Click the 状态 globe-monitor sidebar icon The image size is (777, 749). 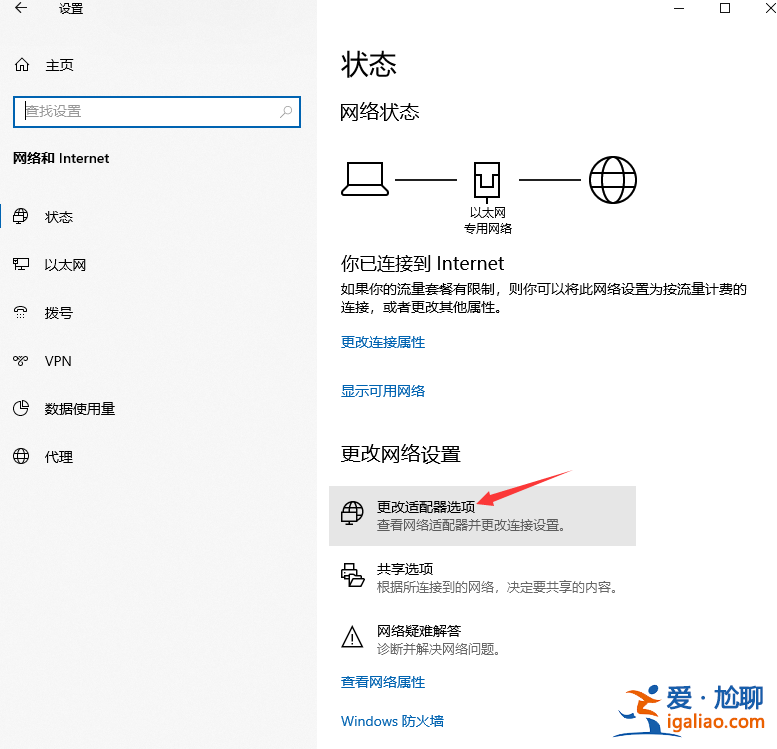tap(21, 217)
